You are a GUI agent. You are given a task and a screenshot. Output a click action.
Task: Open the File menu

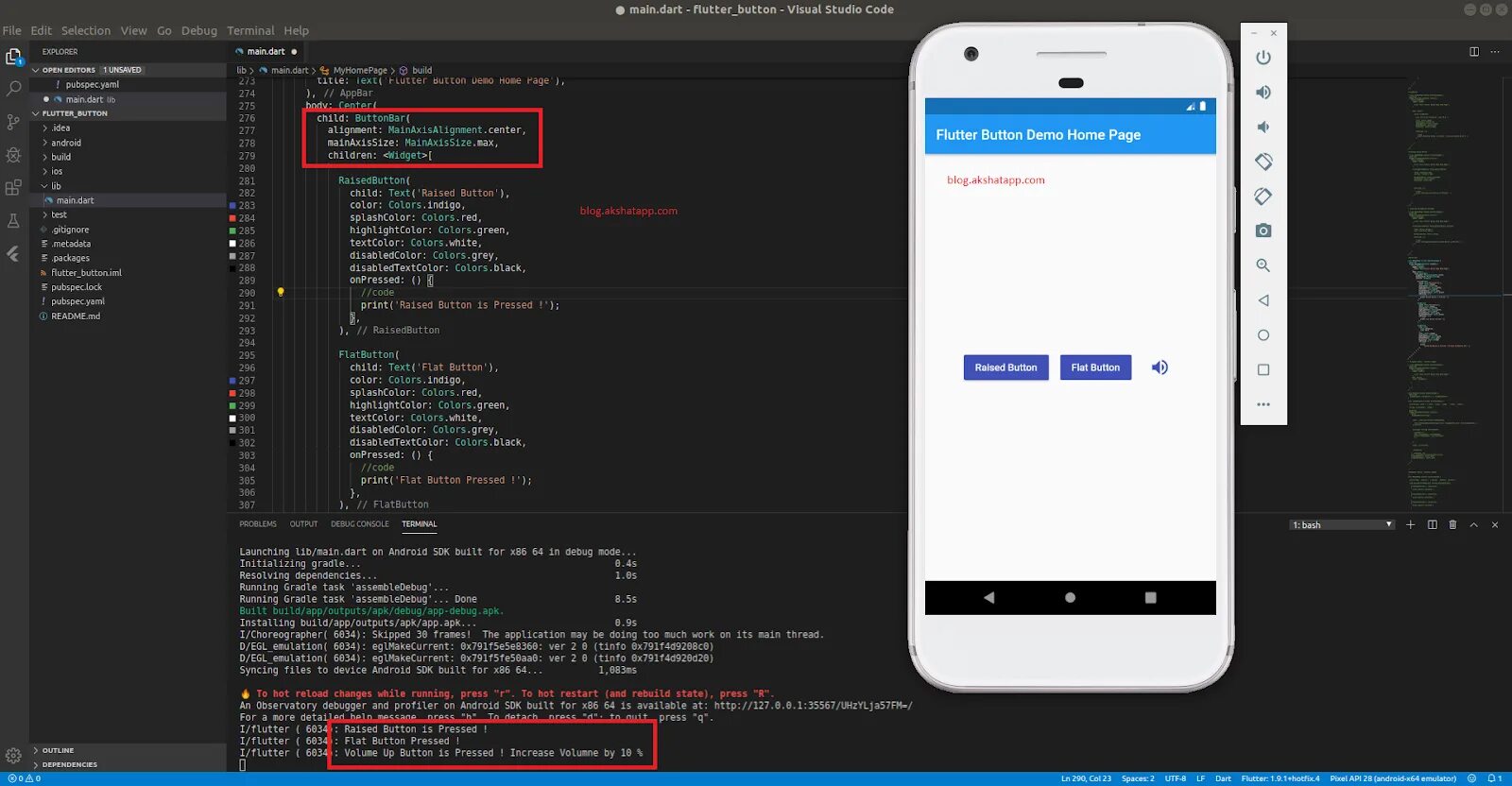pyautogui.click(x=12, y=30)
